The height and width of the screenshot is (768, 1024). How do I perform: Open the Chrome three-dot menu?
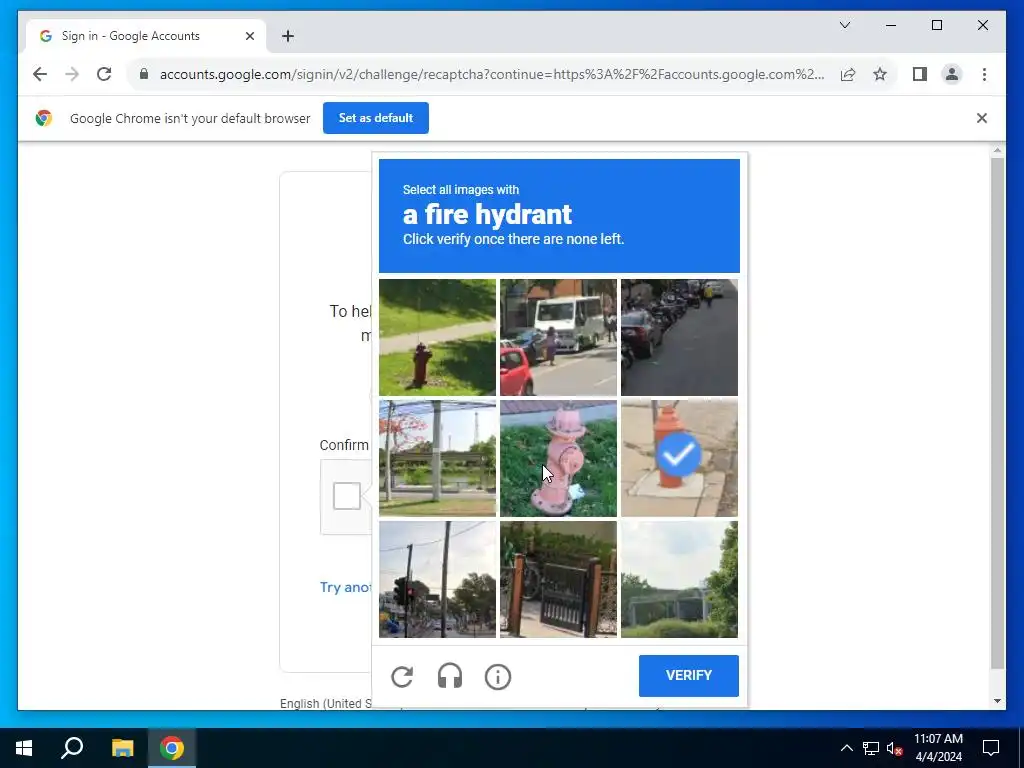[x=984, y=74]
